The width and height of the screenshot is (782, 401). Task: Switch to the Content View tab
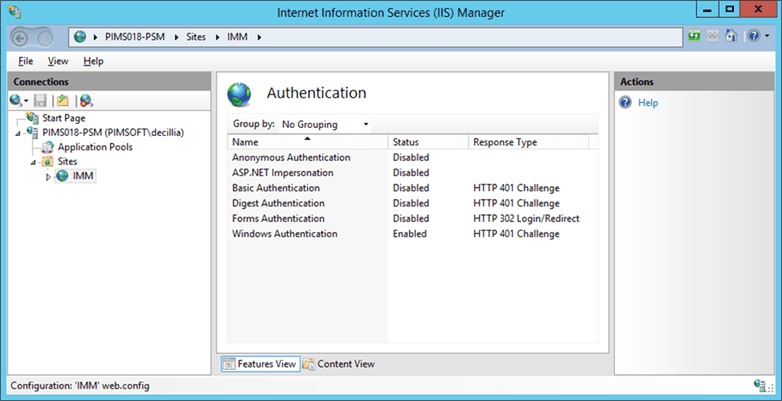339,364
